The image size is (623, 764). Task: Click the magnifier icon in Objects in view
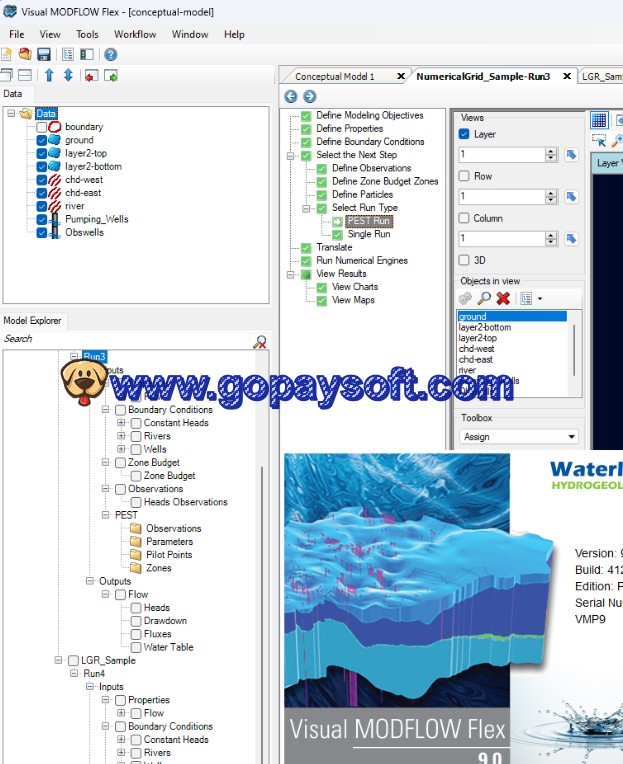click(x=484, y=298)
